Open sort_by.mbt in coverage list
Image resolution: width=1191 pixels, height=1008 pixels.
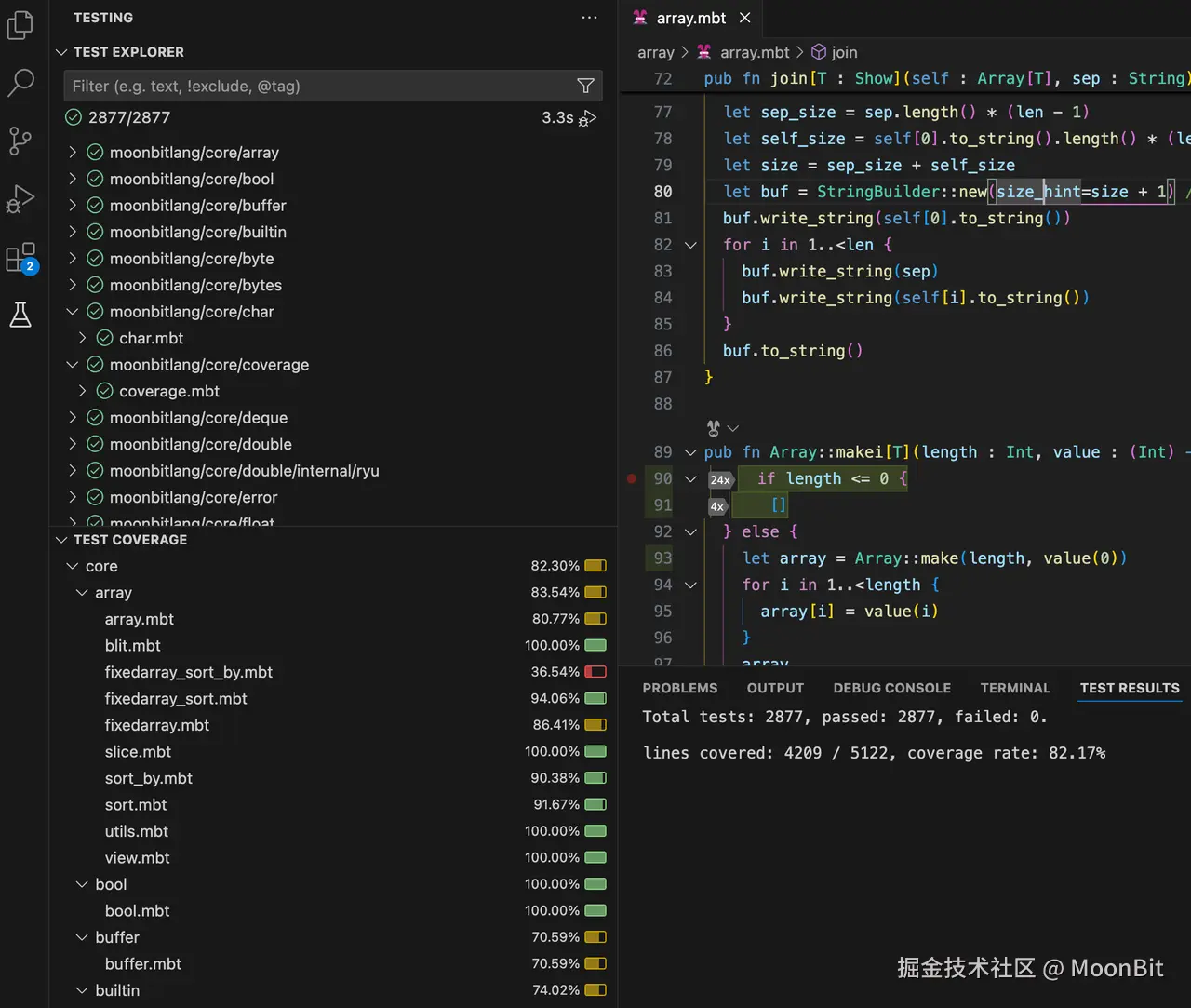point(149,778)
